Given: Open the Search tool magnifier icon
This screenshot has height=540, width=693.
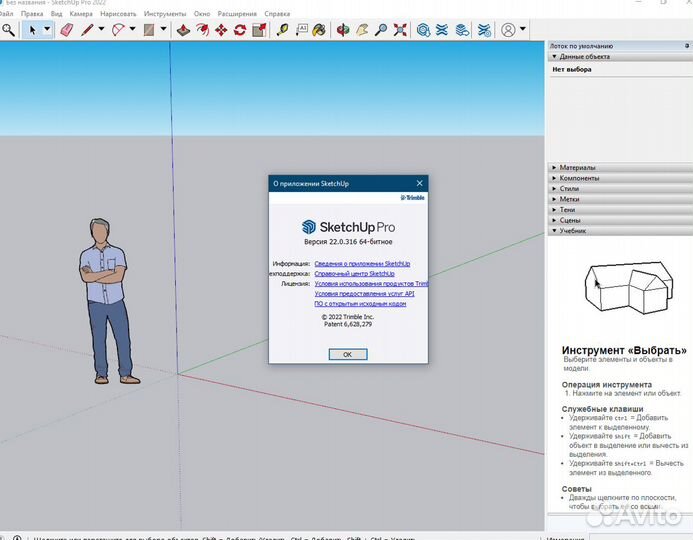Looking at the screenshot, I should coord(8,30).
